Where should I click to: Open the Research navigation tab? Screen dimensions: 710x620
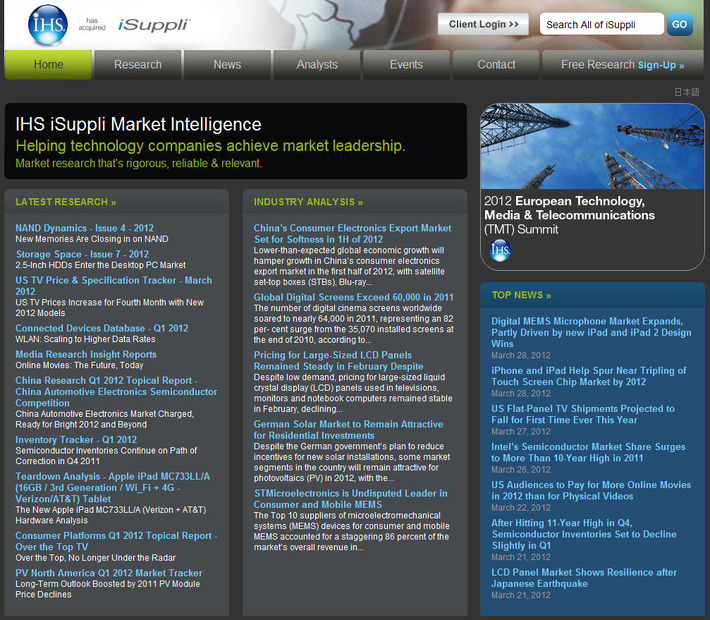pyautogui.click(x=138, y=65)
